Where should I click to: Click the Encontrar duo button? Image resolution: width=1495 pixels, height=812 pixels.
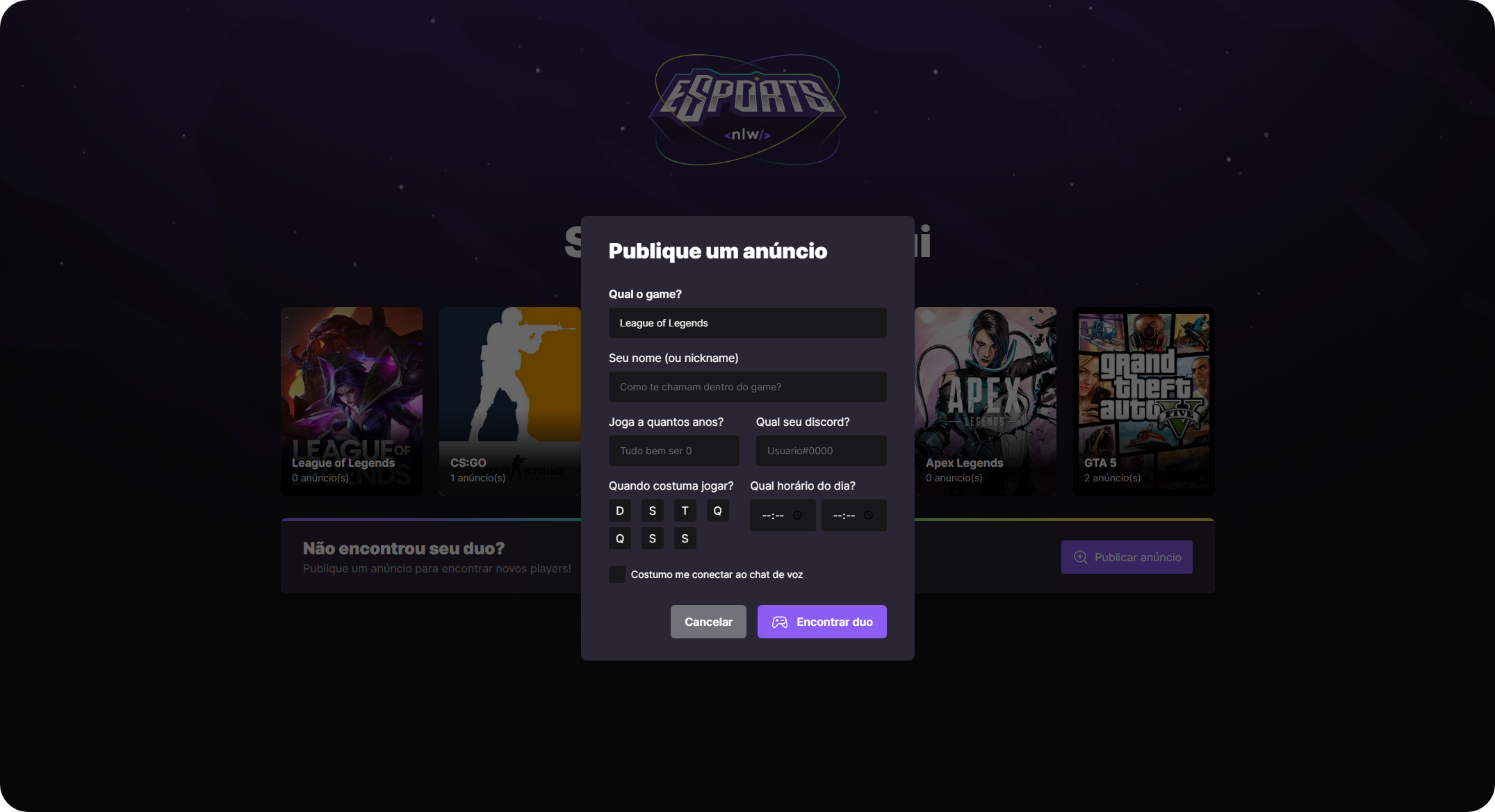822,622
